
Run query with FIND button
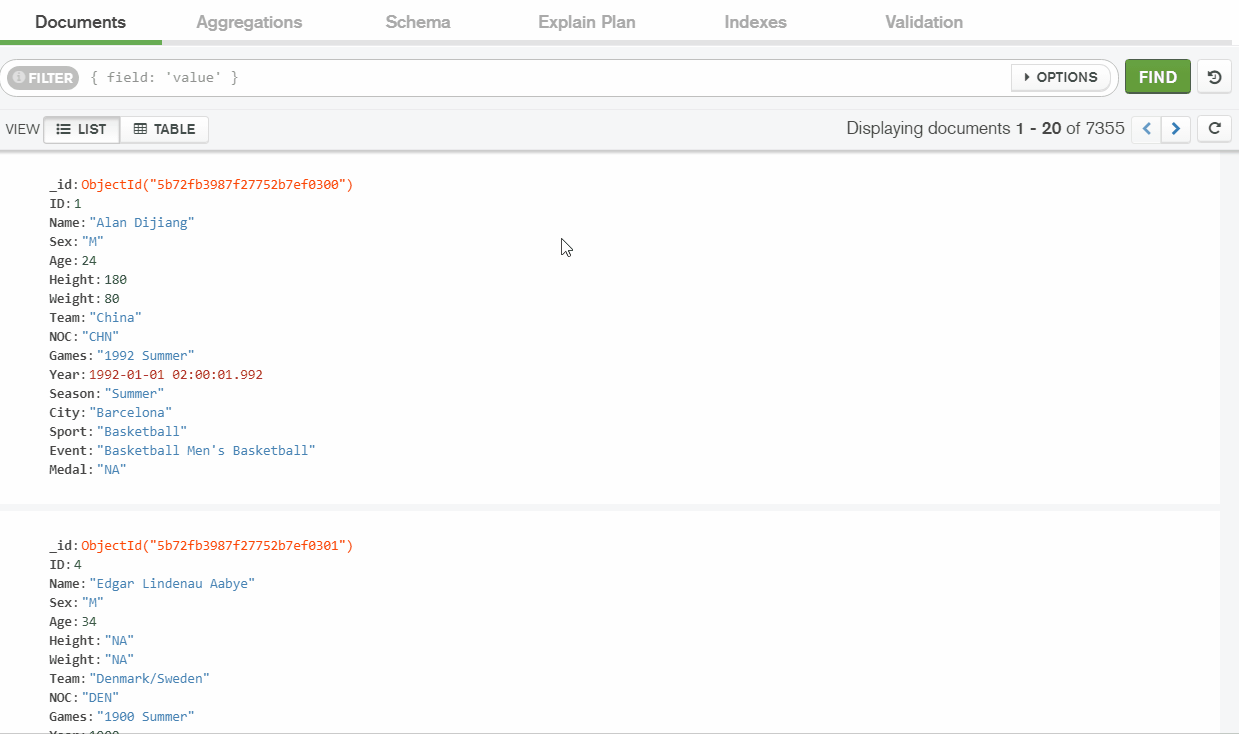[1157, 77]
